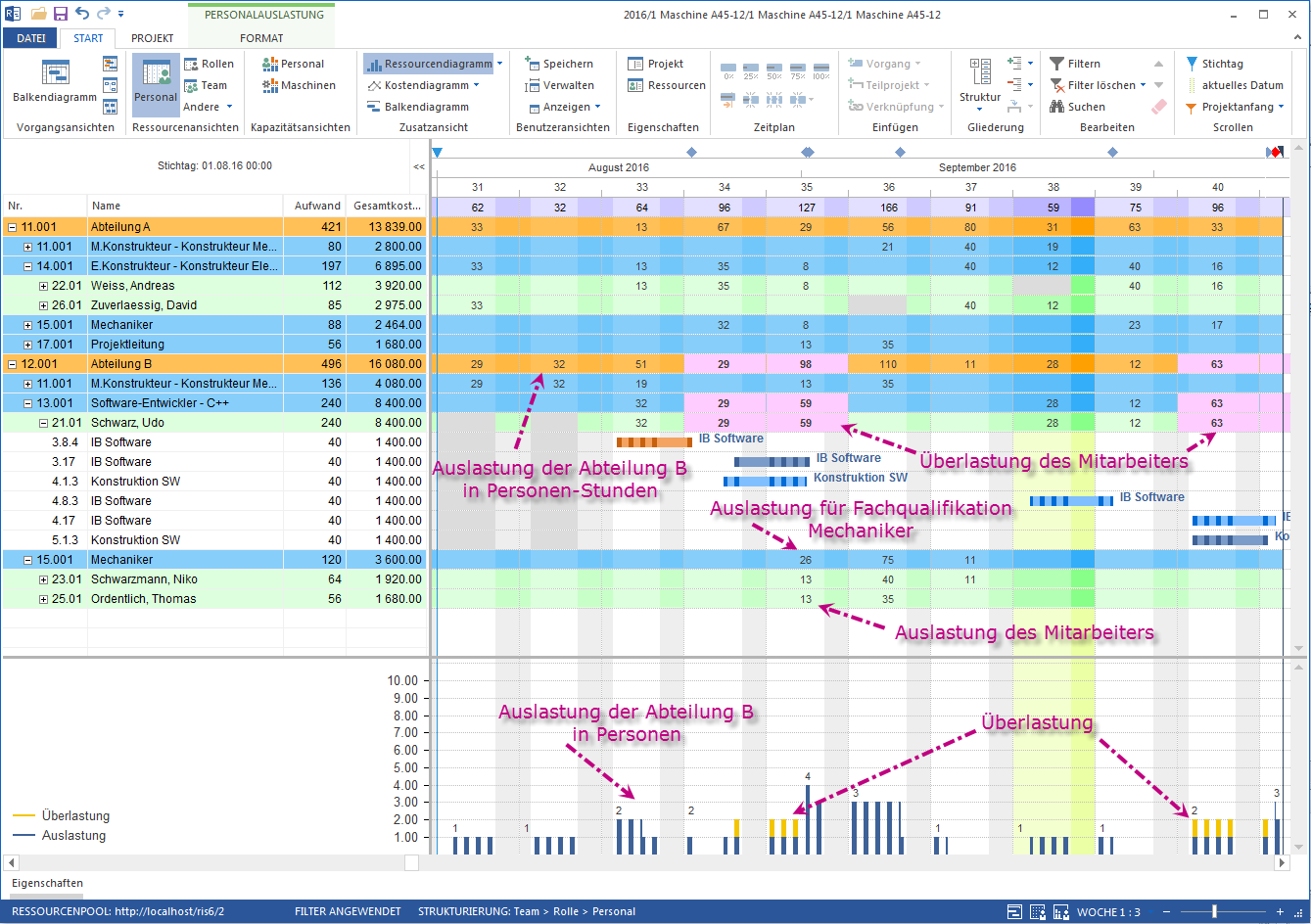
Task: Zoom out with the status bar minus button
Action: pyautogui.click(x=1164, y=911)
